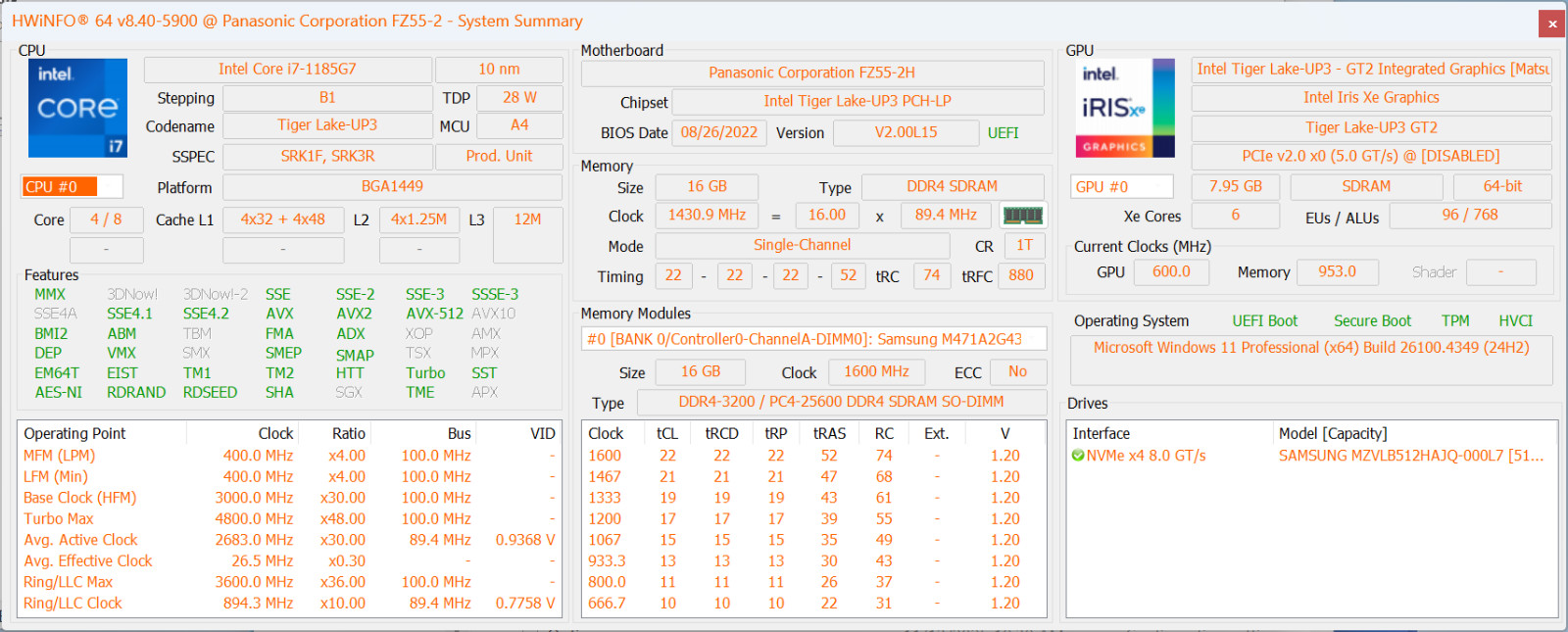Click the Secure Boot indicator
1568x632 pixels.
[1372, 321]
